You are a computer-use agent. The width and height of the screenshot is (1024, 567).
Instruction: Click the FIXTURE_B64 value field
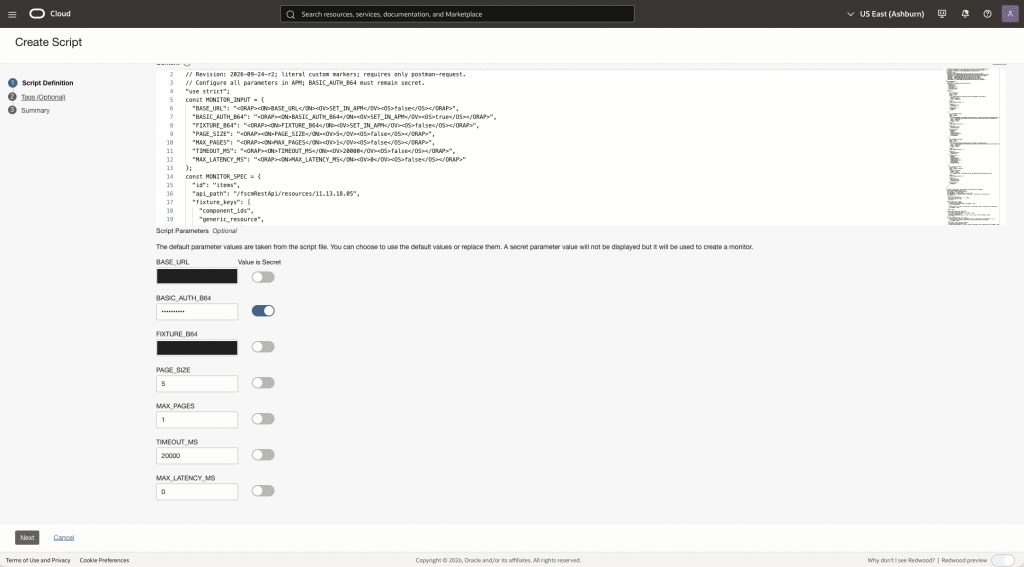[x=197, y=348]
